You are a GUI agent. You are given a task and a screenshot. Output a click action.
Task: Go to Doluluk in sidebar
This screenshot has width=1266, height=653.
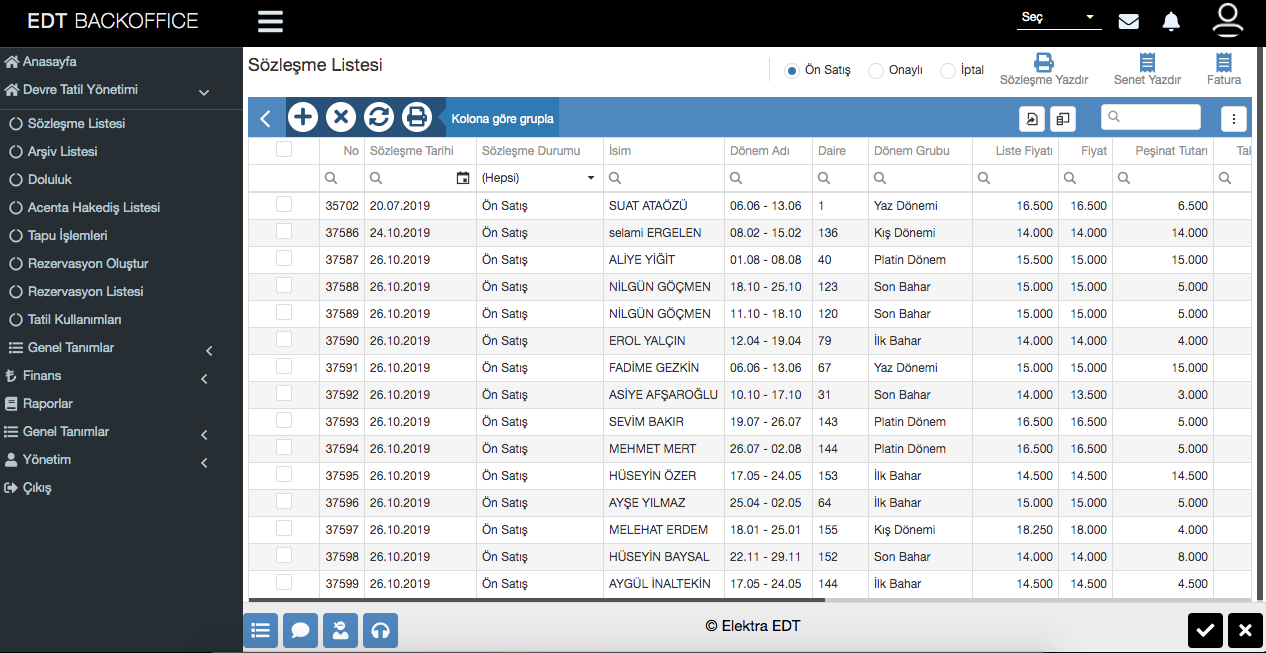(50, 180)
